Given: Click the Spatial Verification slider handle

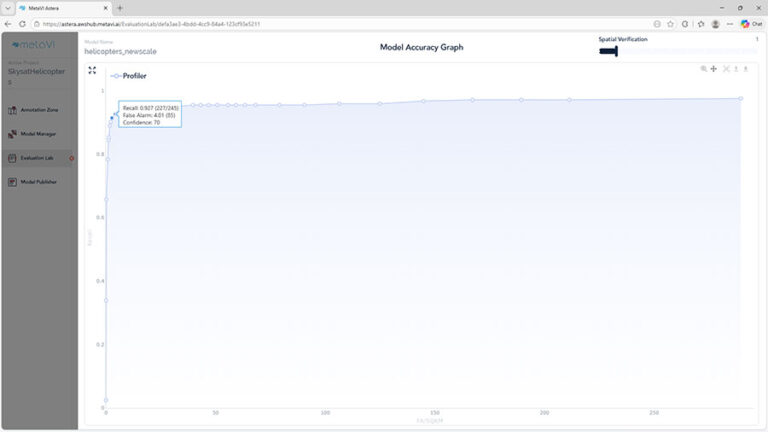Looking at the screenshot, I should click(x=616, y=51).
